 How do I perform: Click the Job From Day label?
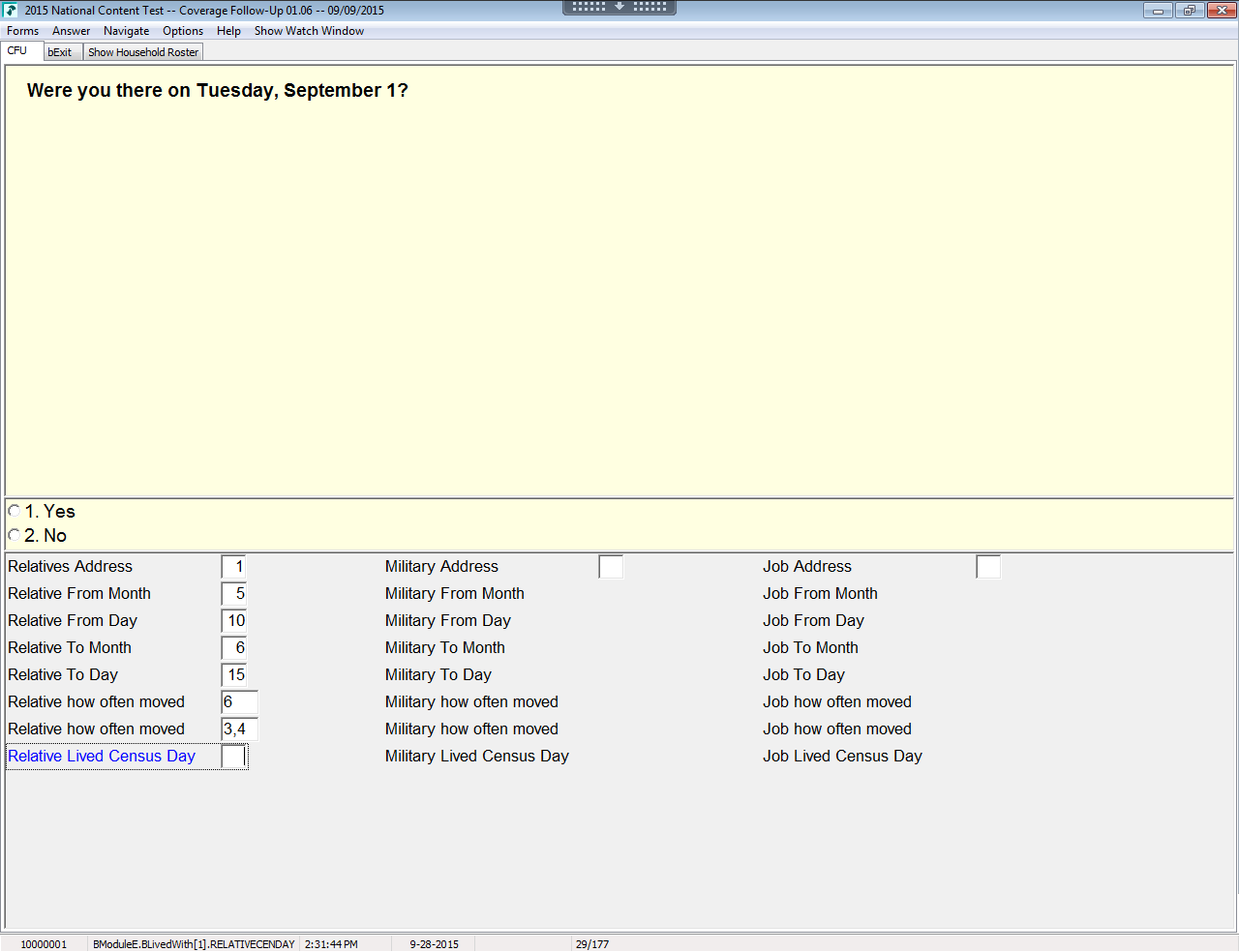point(813,621)
